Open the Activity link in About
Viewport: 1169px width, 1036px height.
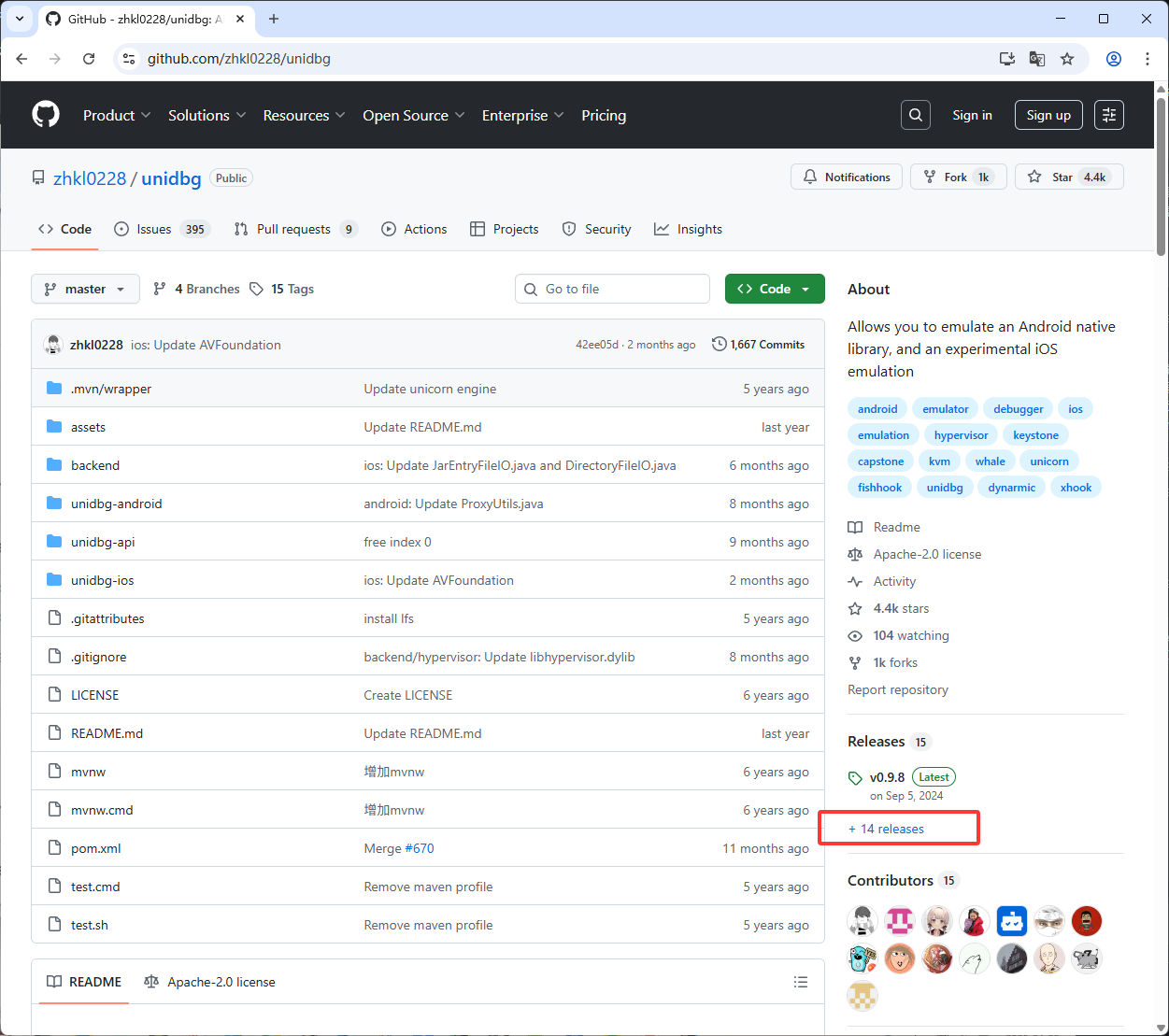(x=894, y=581)
